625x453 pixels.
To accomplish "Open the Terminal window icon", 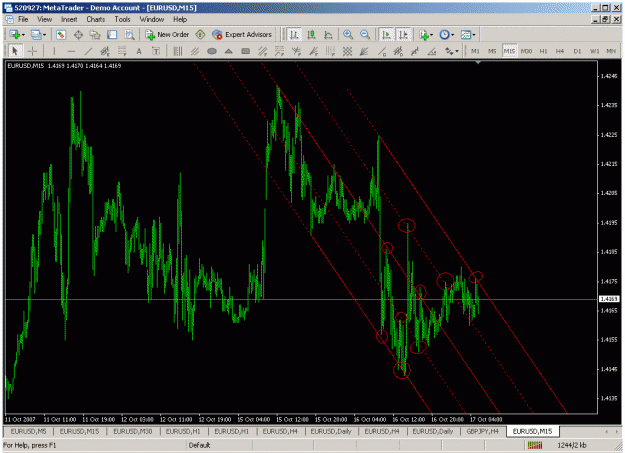I will pos(112,35).
